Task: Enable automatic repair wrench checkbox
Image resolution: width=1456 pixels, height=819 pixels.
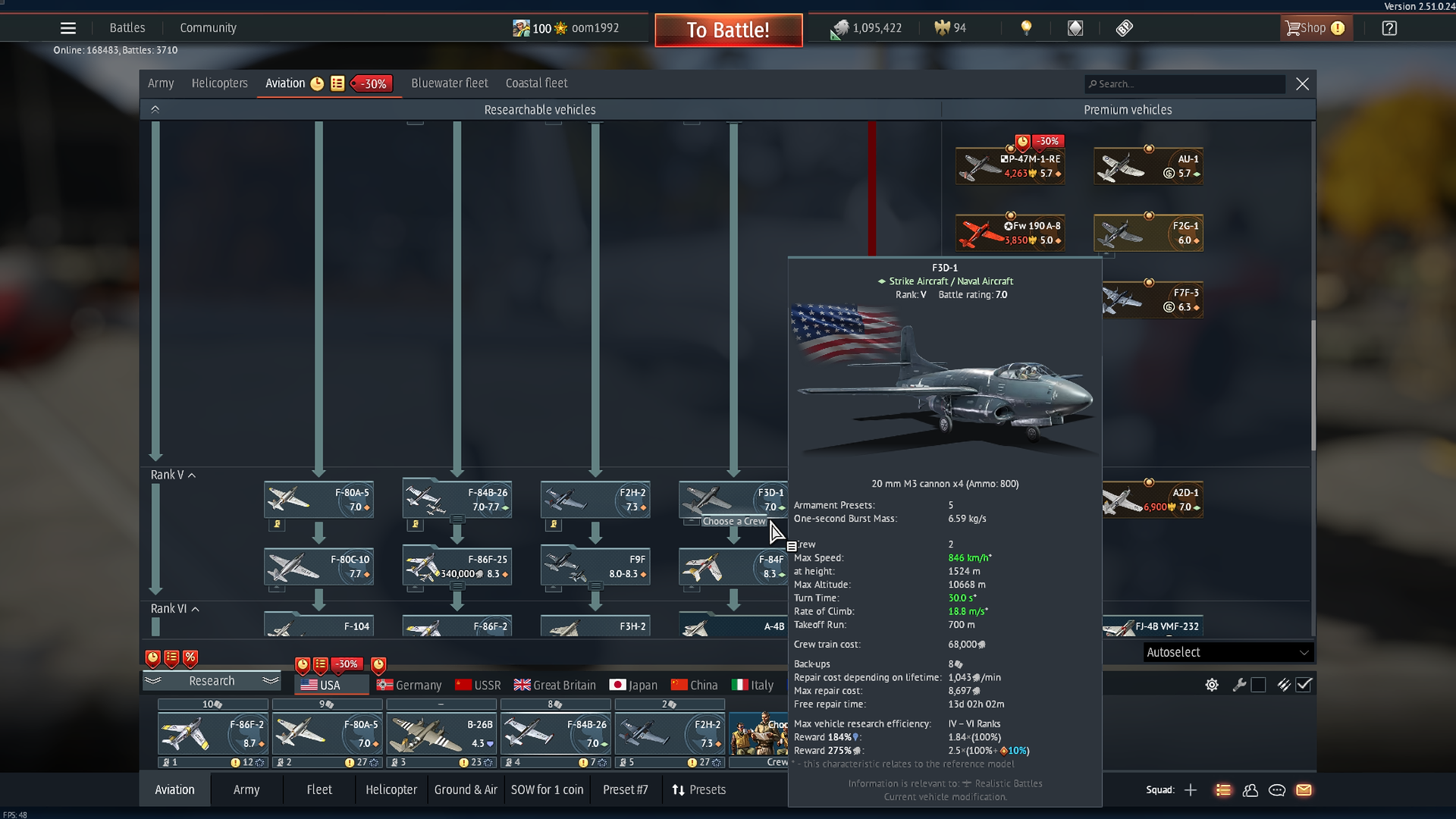Action: click(1258, 685)
